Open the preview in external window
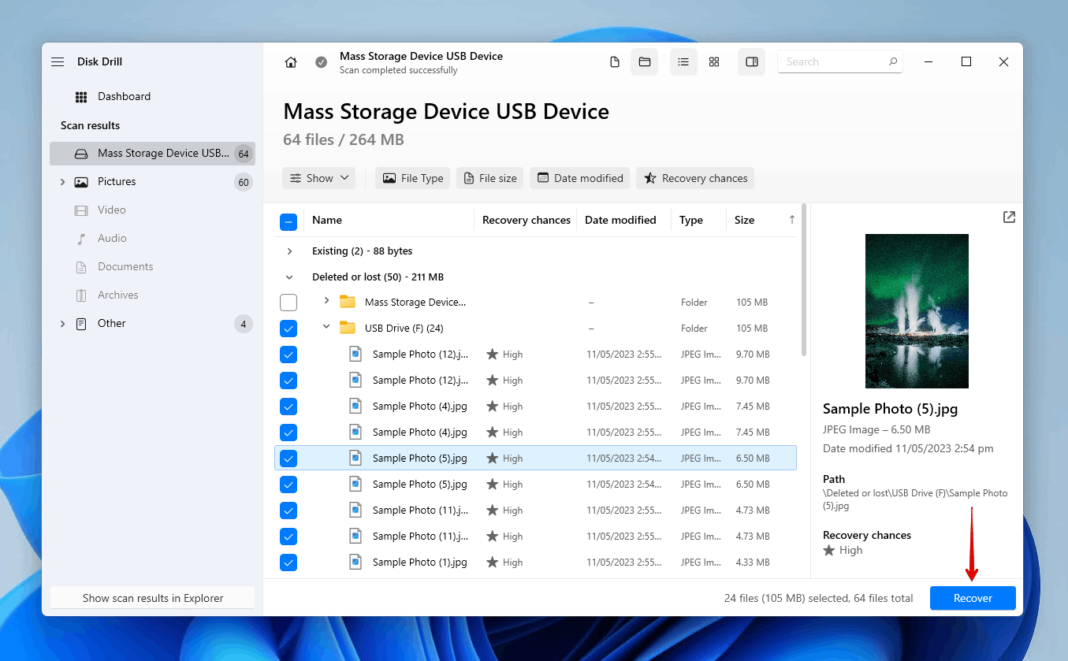Image resolution: width=1068 pixels, height=661 pixels. (1008, 216)
